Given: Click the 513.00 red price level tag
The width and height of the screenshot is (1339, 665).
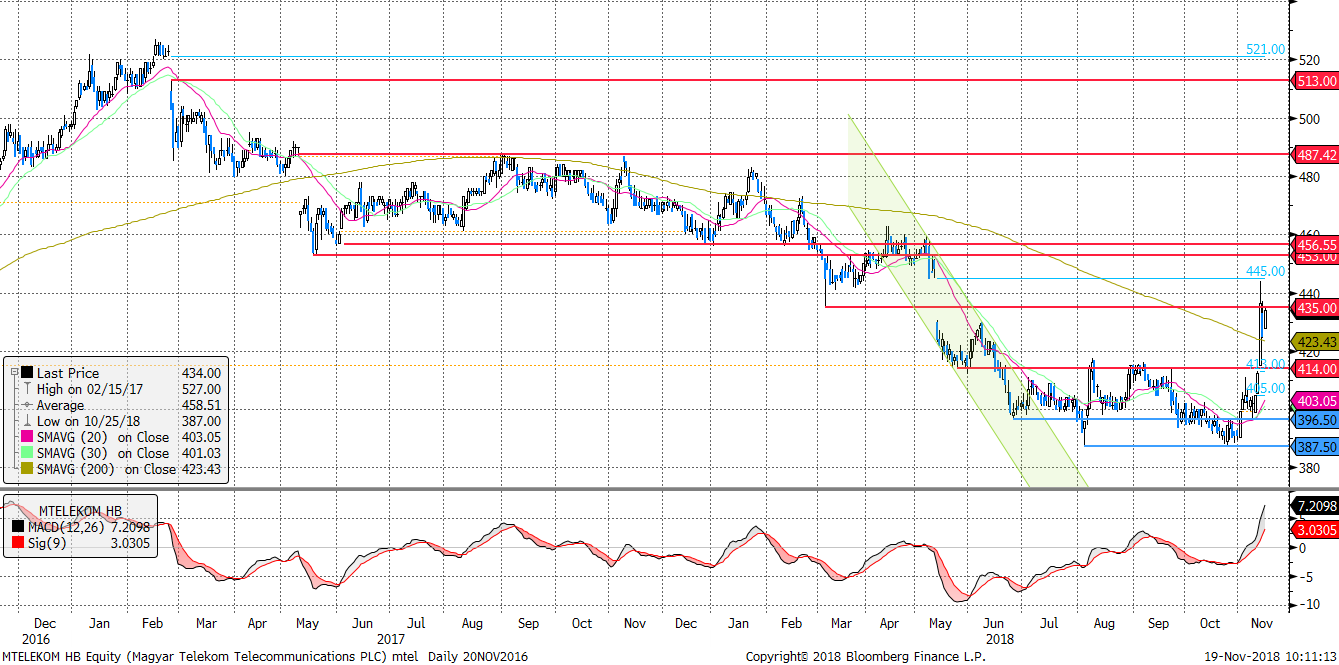Looking at the screenshot, I should coord(1315,80).
